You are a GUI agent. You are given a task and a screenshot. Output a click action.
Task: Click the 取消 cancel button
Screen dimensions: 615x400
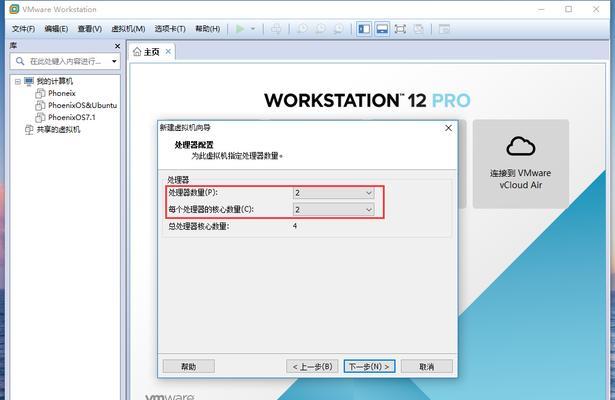427,366
